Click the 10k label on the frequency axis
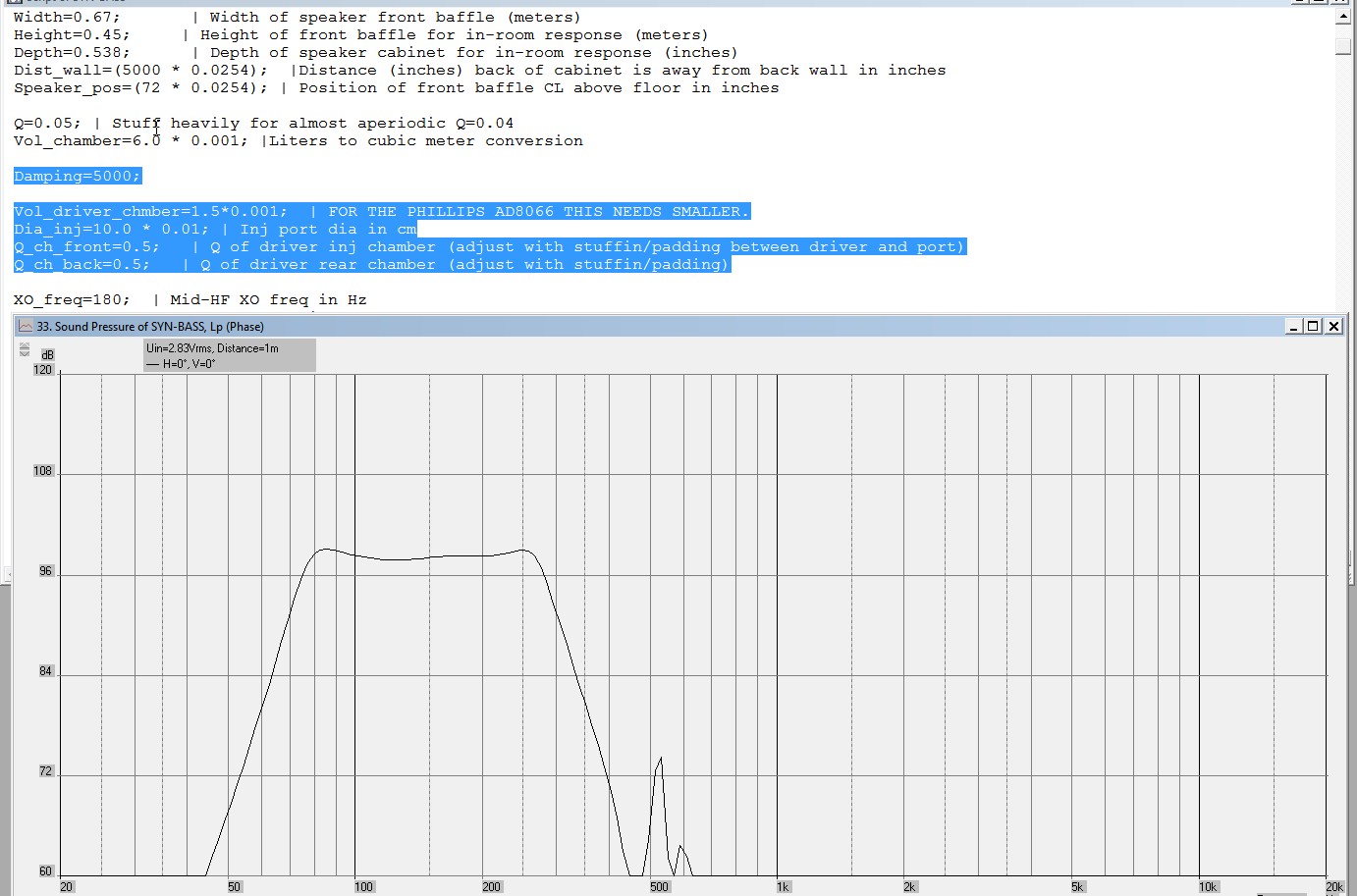 [1208, 887]
